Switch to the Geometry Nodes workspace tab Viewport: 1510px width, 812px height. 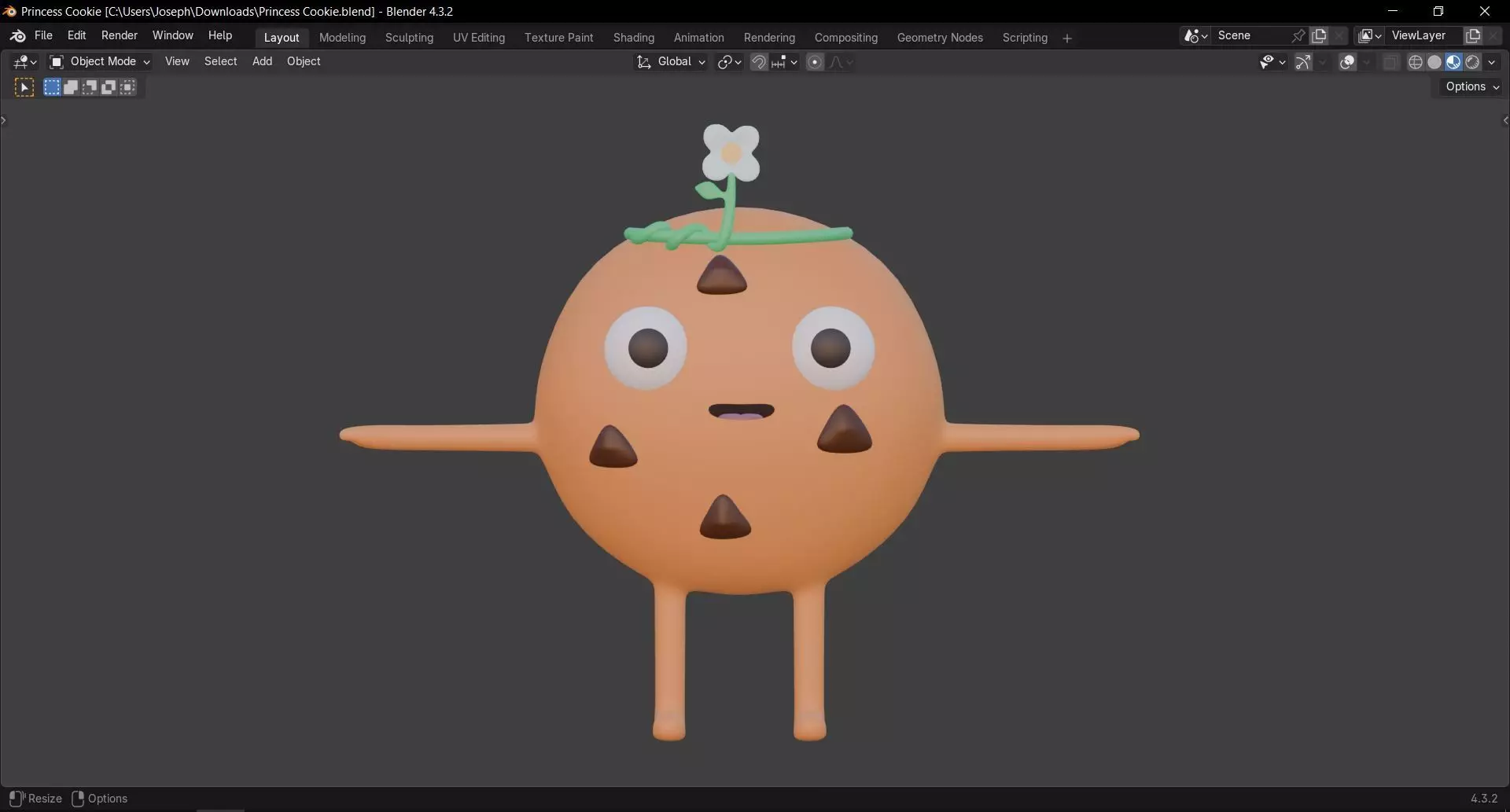click(x=940, y=38)
